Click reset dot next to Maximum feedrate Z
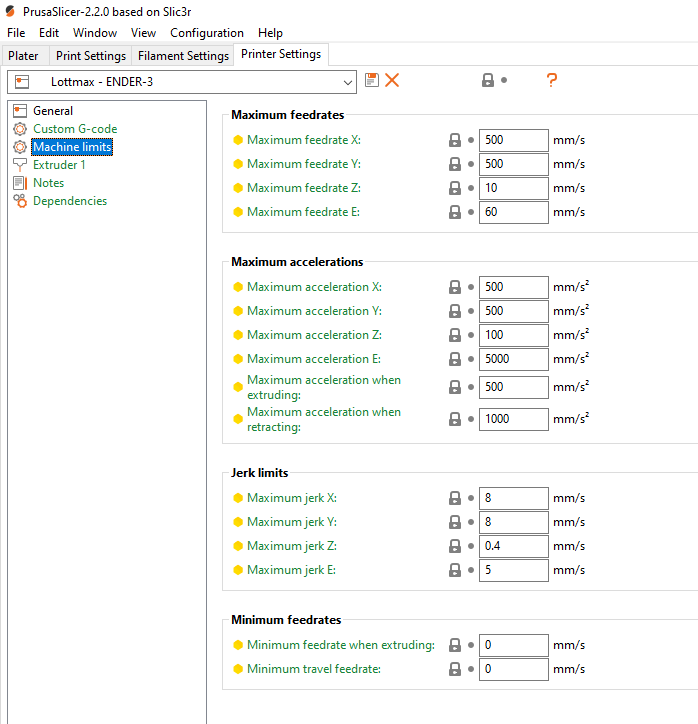 tap(471, 188)
